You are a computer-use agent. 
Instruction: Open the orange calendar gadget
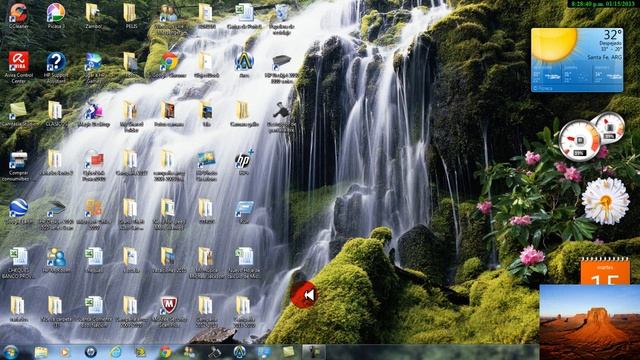click(x=605, y=271)
